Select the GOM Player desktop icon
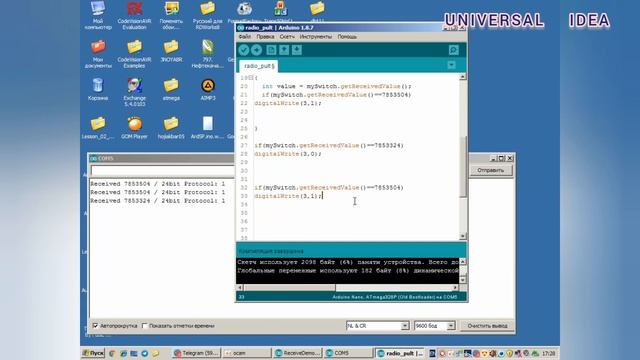Image resolution: width=640 pixels, height=360 pixels. click(x=134, y=128)
